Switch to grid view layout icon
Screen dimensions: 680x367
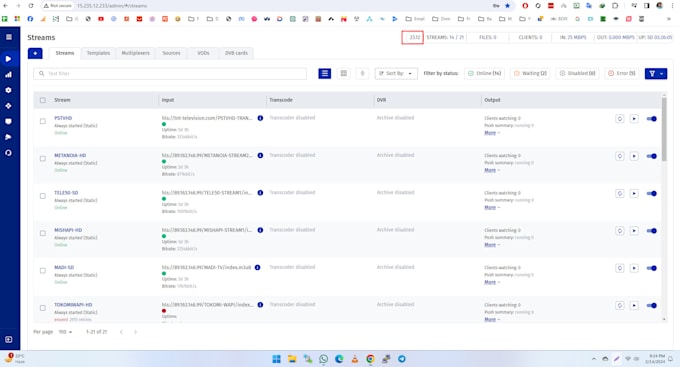(343, 74)
